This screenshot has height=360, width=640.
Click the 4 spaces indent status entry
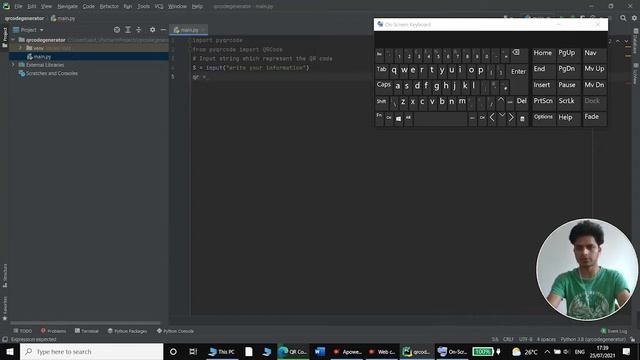coord(546,340)
